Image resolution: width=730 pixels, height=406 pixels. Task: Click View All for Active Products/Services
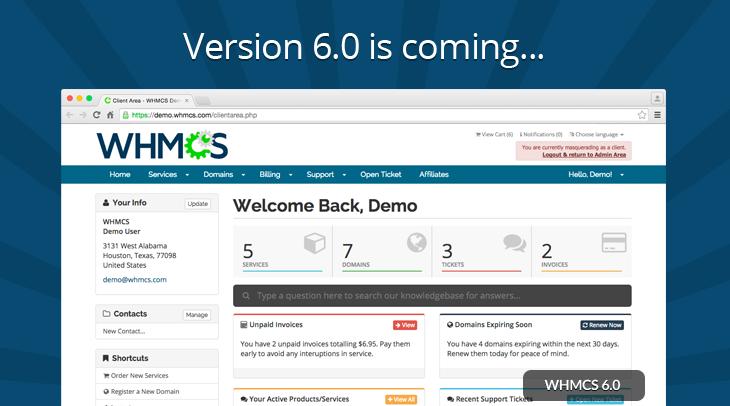[x=401, y=399]
